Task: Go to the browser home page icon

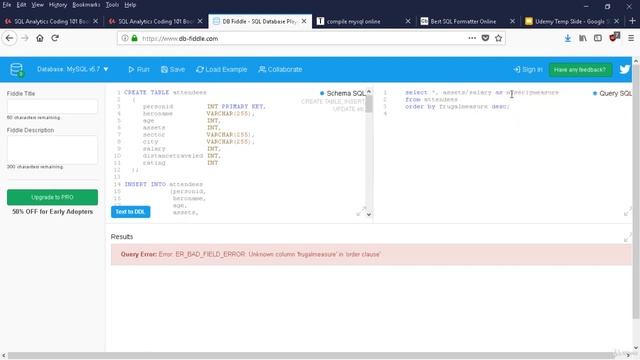Action: coord(40,38)
